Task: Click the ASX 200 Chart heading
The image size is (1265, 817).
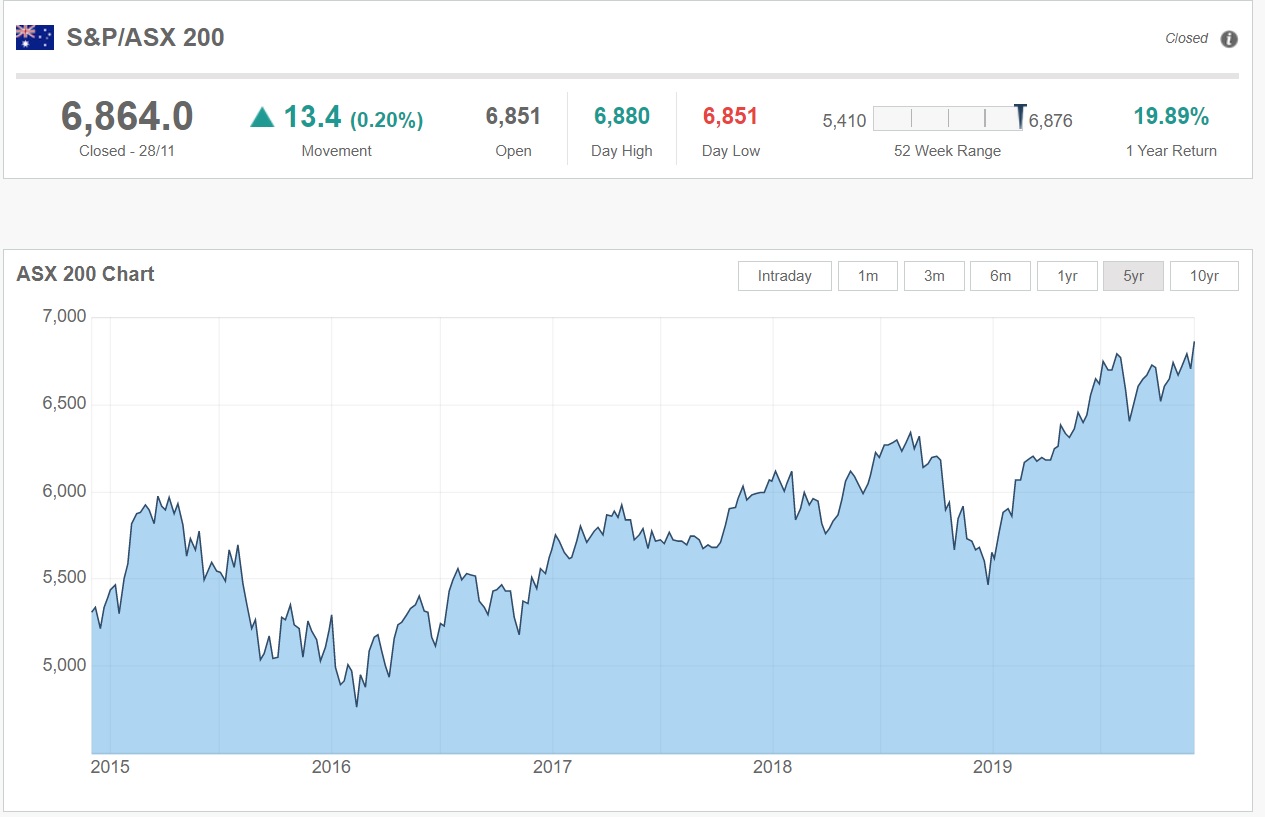Action: tap(86, 274)
